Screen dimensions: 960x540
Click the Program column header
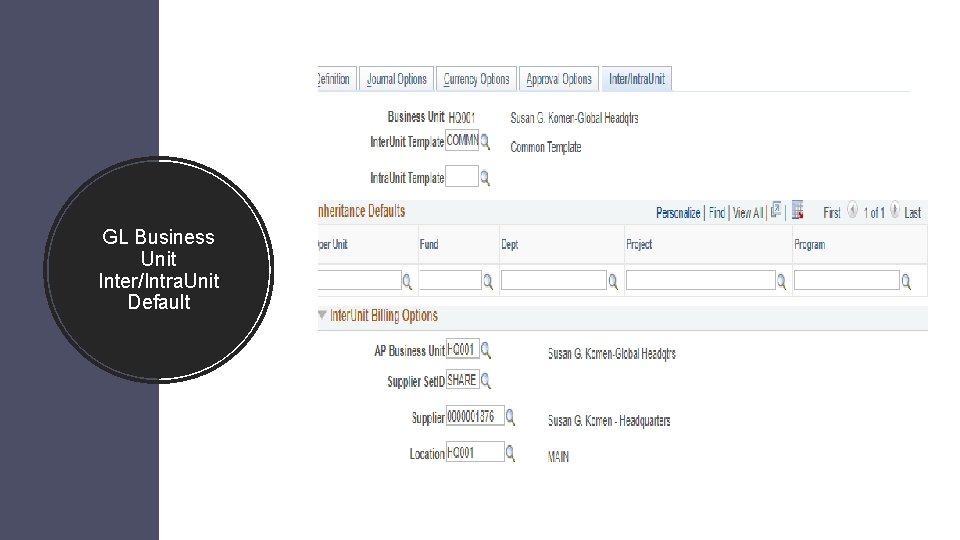(x=809, y=244)
